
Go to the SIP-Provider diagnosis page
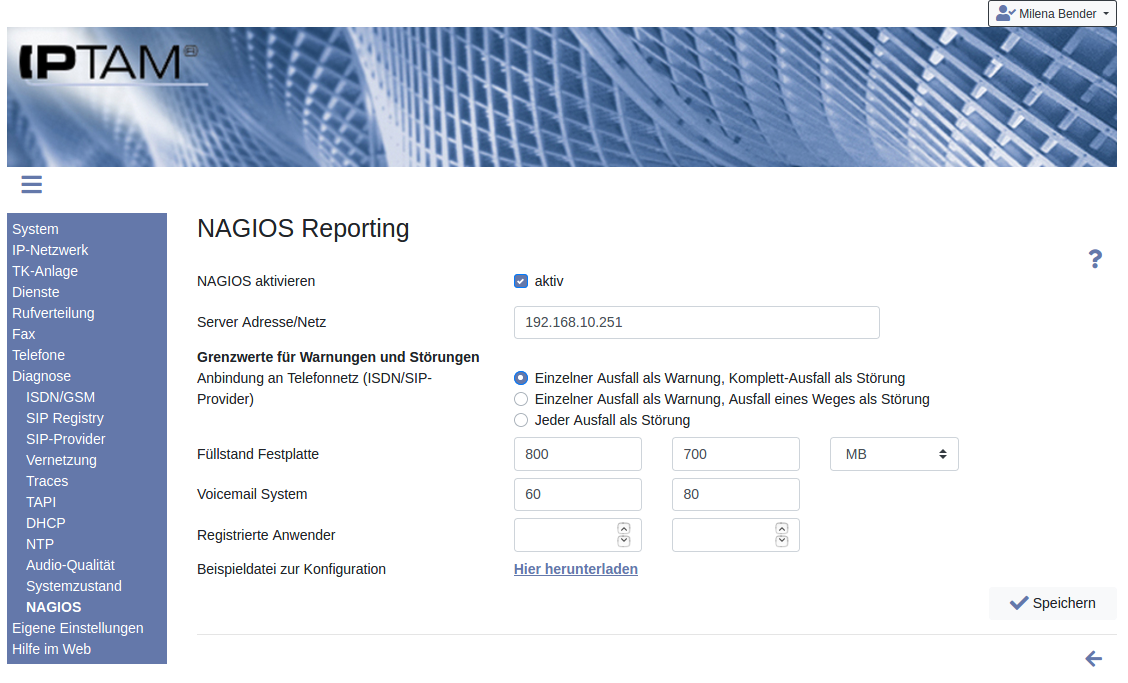point(66,439)
